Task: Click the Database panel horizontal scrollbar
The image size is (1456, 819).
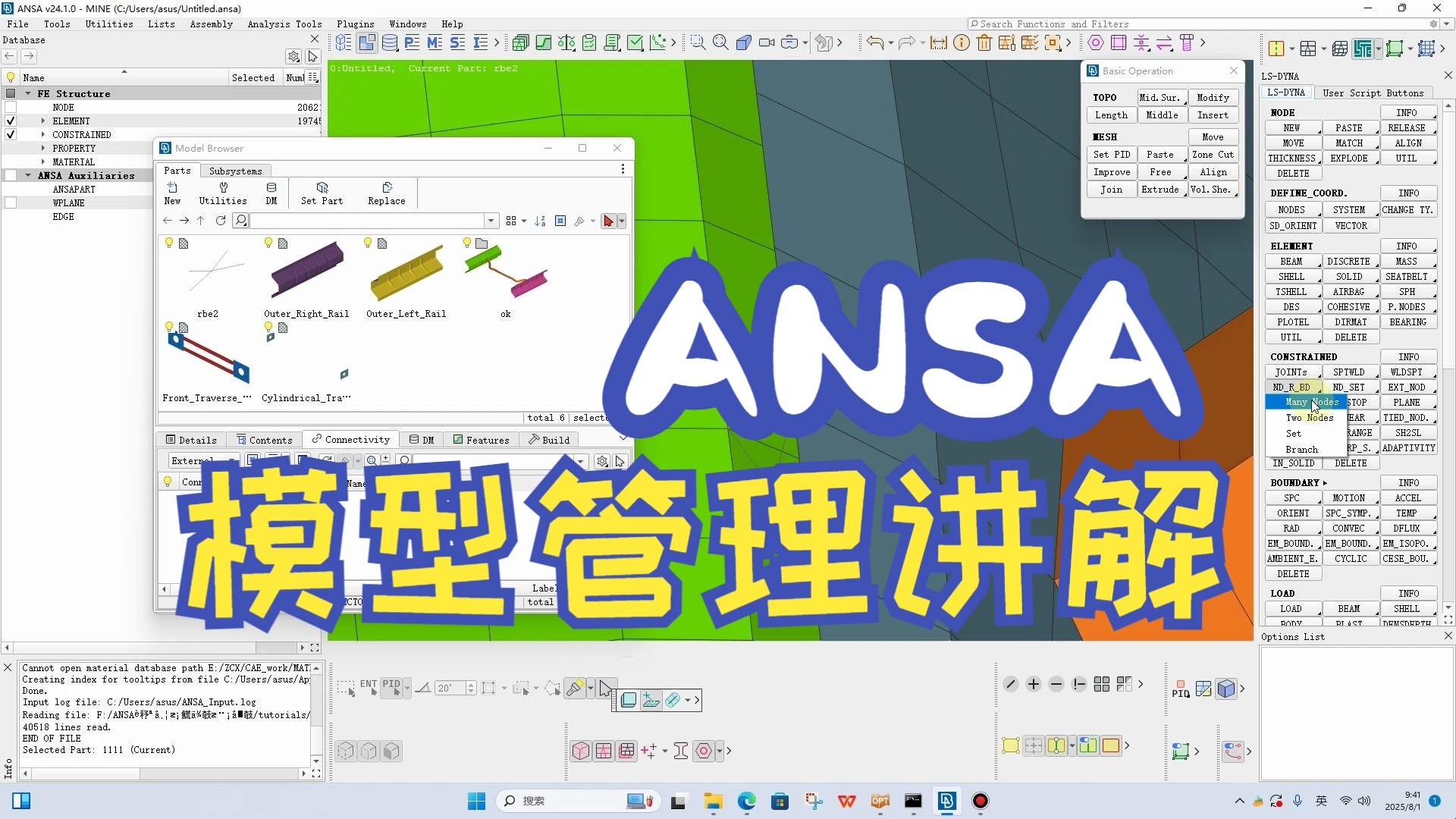Action: [152, 648]
